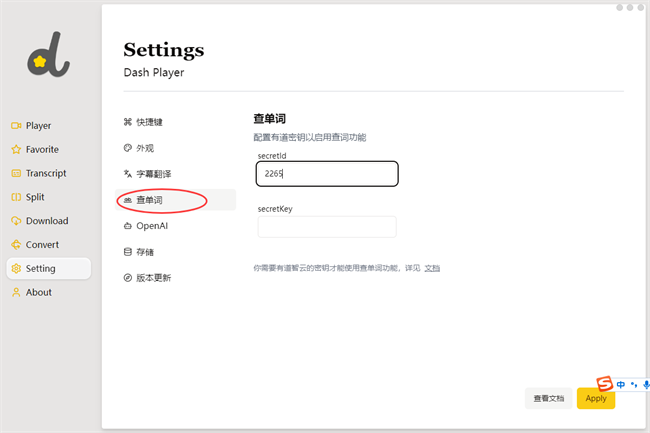This screenshot has width=650, height=433.
Task: Select 查单词 word lookup settings
Action: pos(175,200)
